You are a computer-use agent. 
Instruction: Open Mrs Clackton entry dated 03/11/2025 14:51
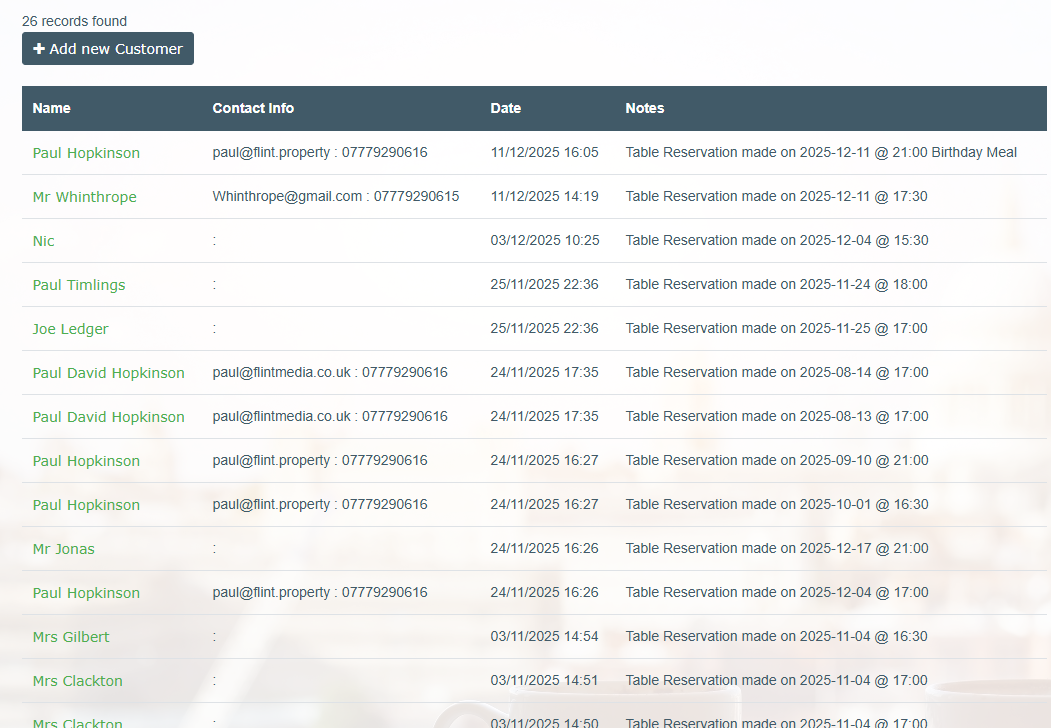coord(77,681)
